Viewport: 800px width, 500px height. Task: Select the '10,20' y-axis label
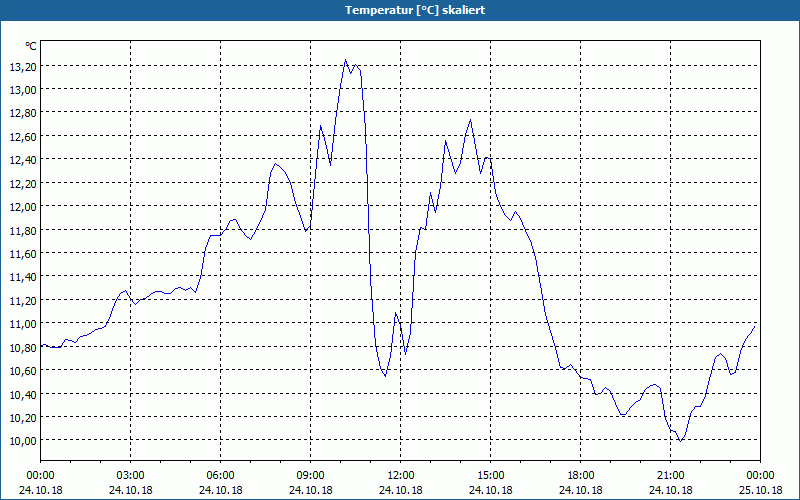tap(23, 417)
